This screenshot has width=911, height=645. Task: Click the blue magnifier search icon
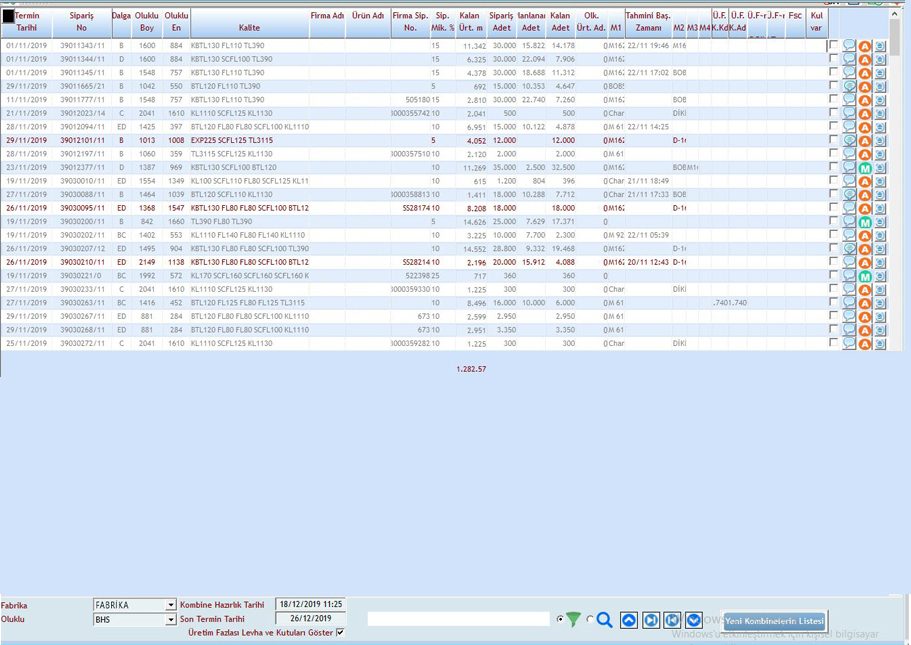[x=605, y=620]
